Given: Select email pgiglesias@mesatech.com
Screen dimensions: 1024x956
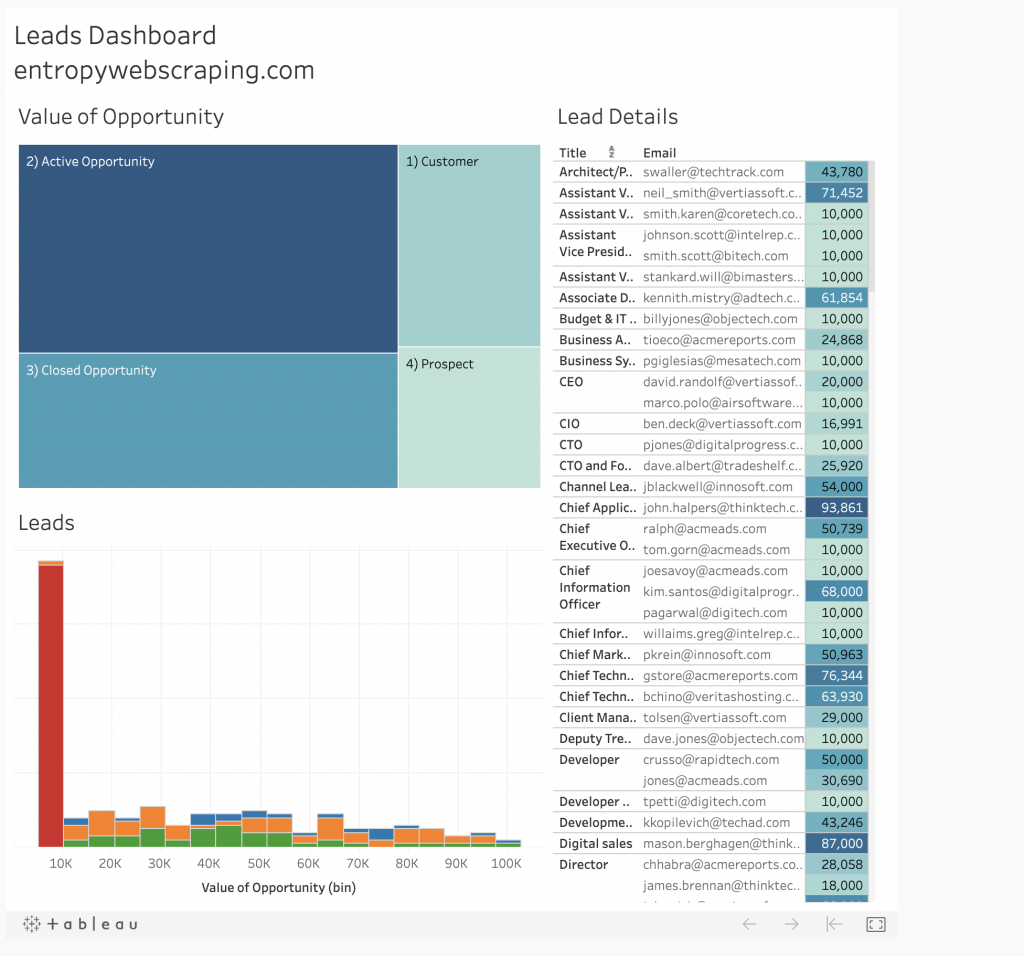Looking at the screenshot, I should 722,360.
